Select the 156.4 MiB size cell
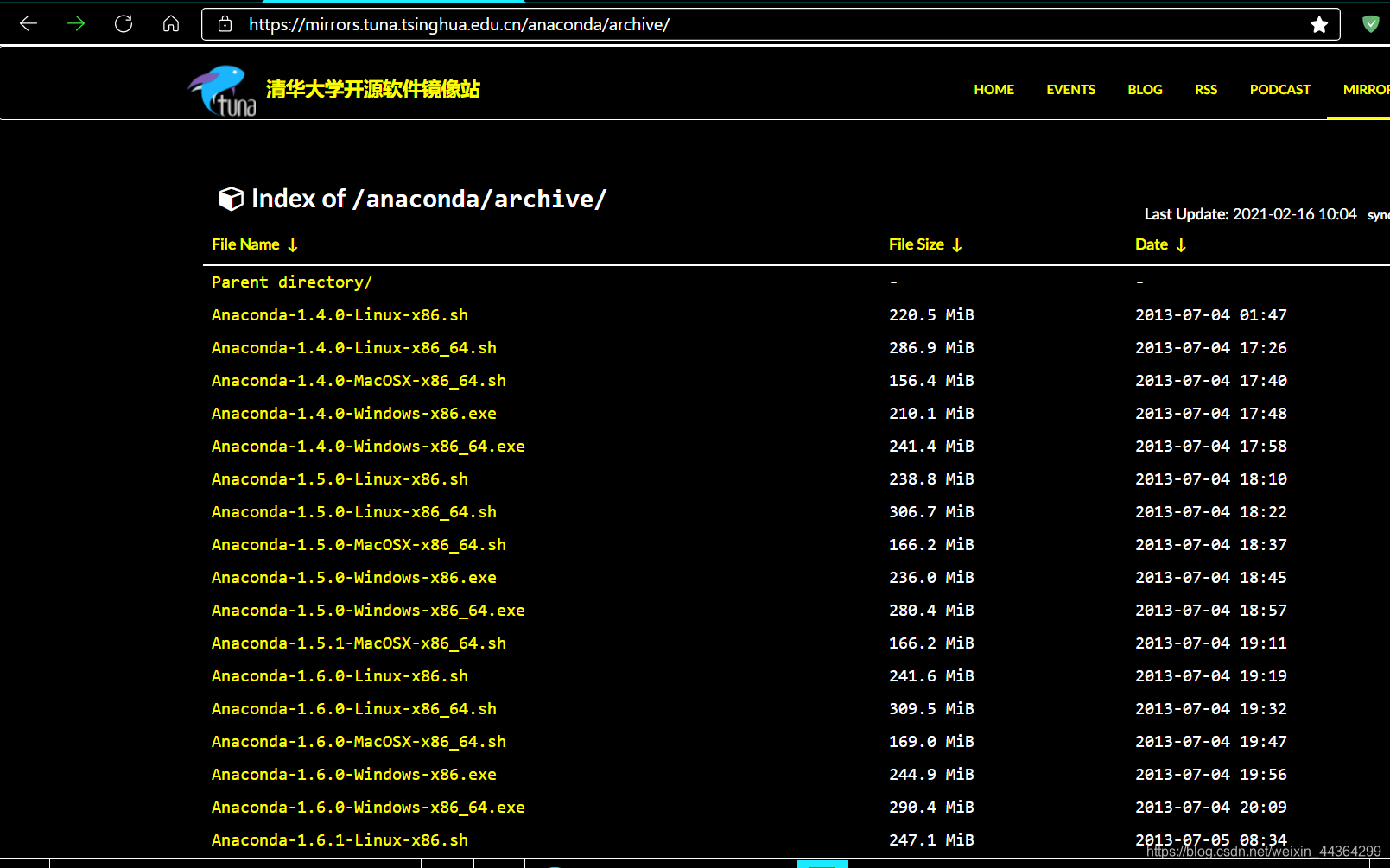The width and height of the screenshot is (1390, 868). pyautogui.click(x=931, y=381)
